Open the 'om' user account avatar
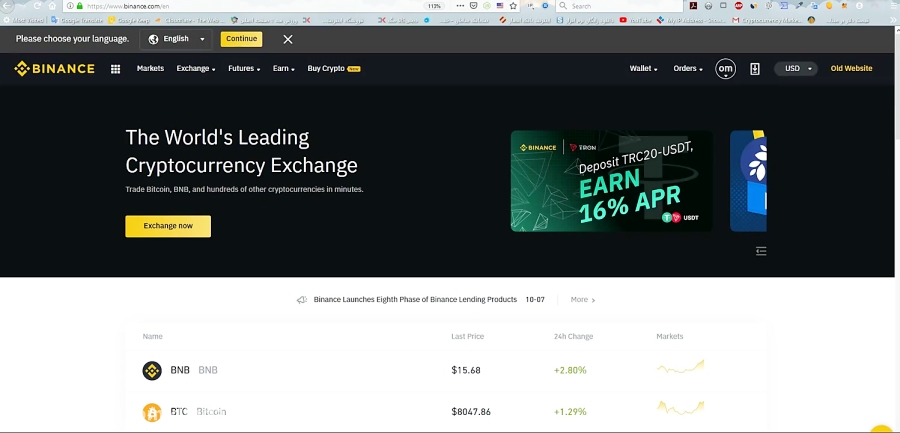900x433 pixels. click(726, 69)
